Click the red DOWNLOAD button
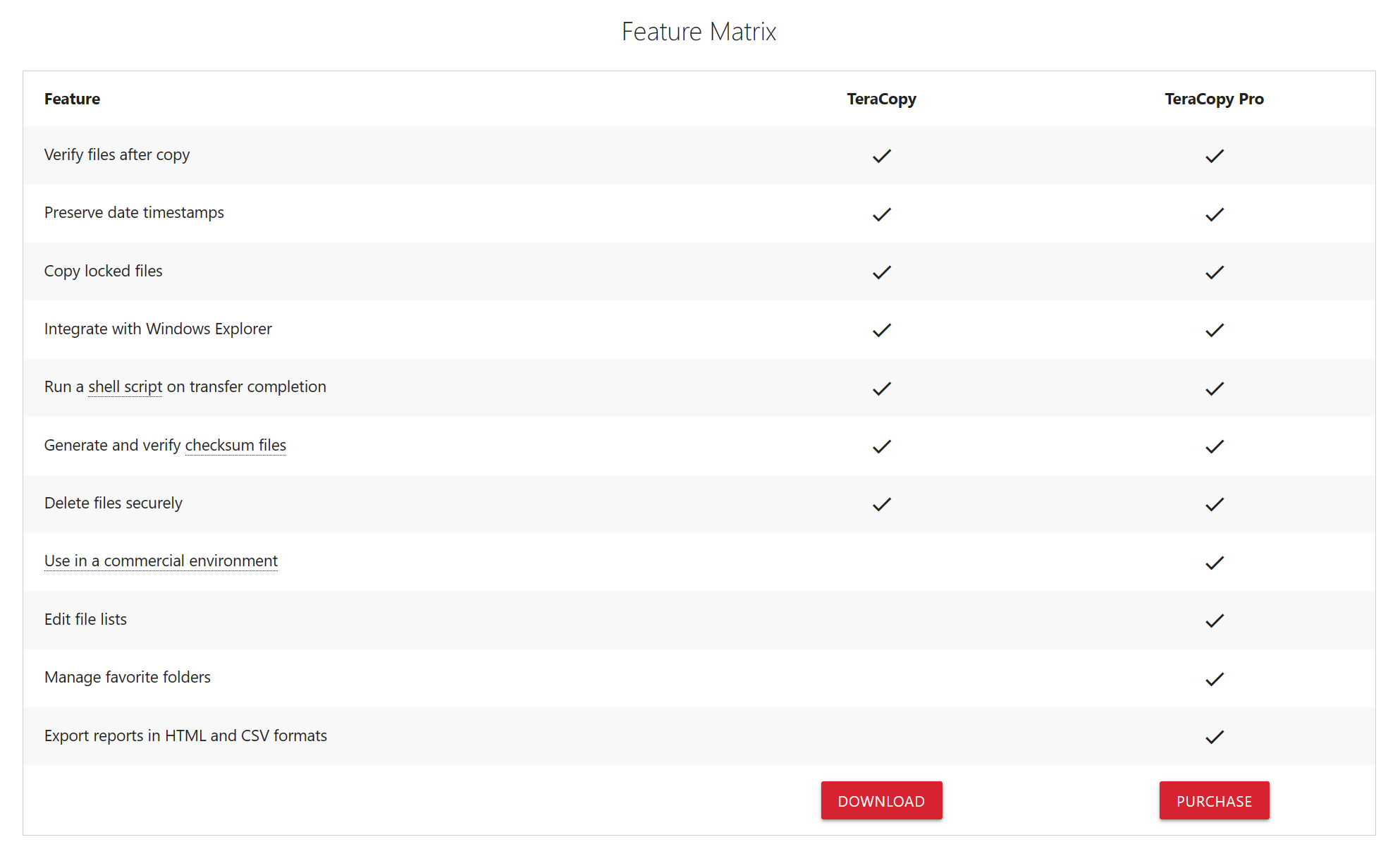Image resolution: width=1400 pixels, height=861 pixels. click(x=881, y=800)
